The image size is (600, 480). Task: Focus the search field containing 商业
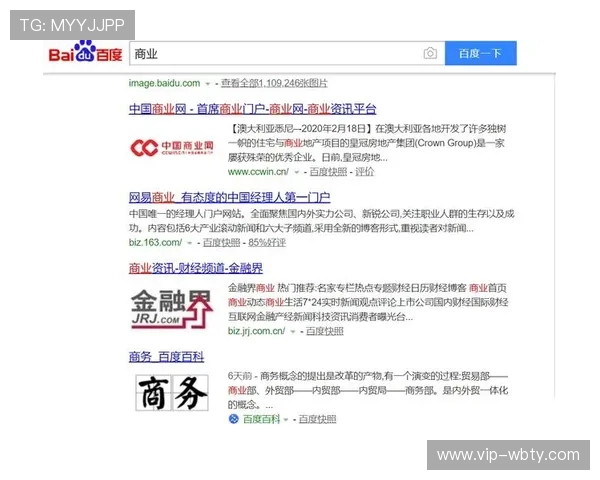pos(287,53)
